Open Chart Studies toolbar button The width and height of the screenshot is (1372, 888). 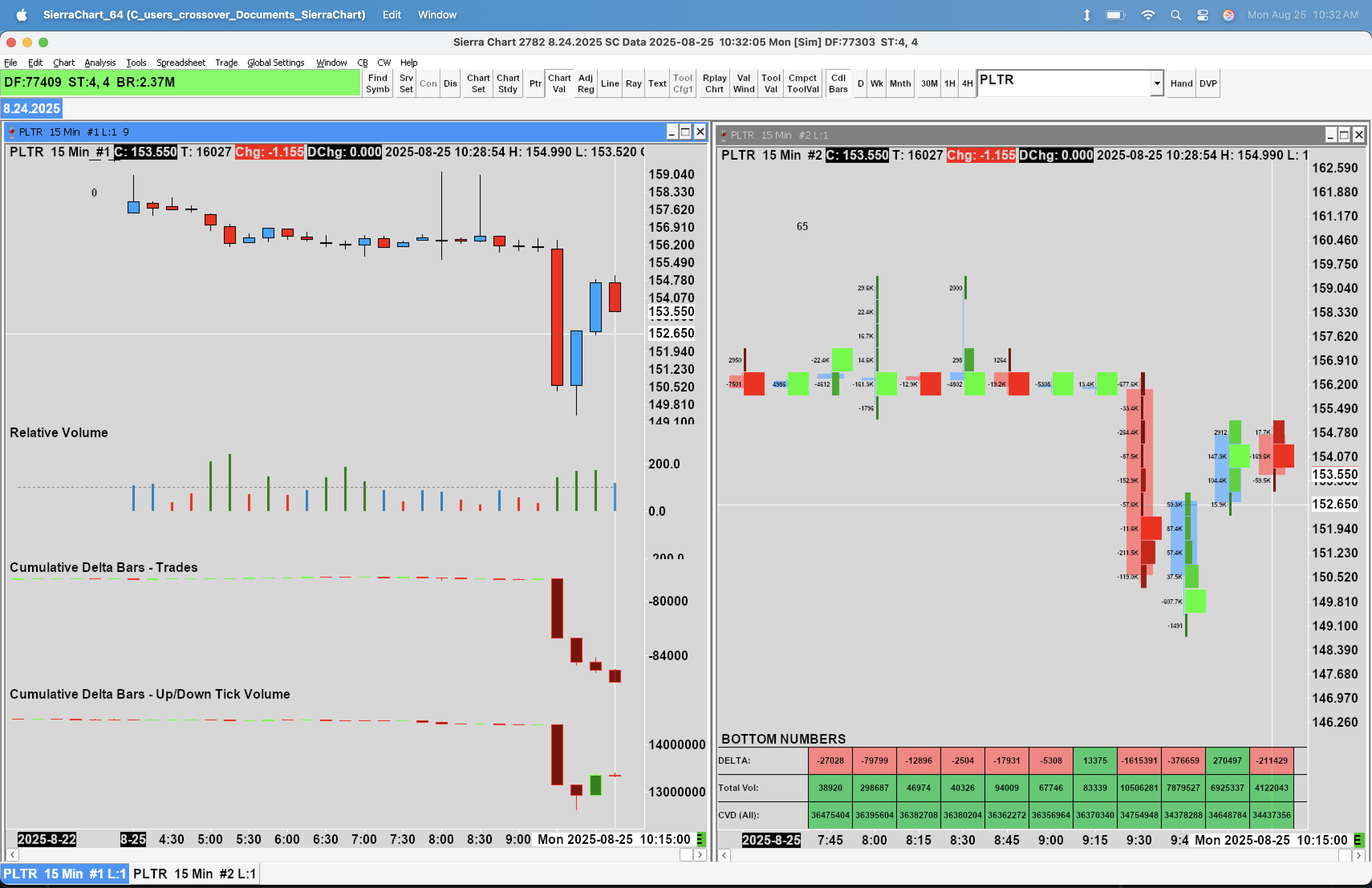[x=507, y=83]
